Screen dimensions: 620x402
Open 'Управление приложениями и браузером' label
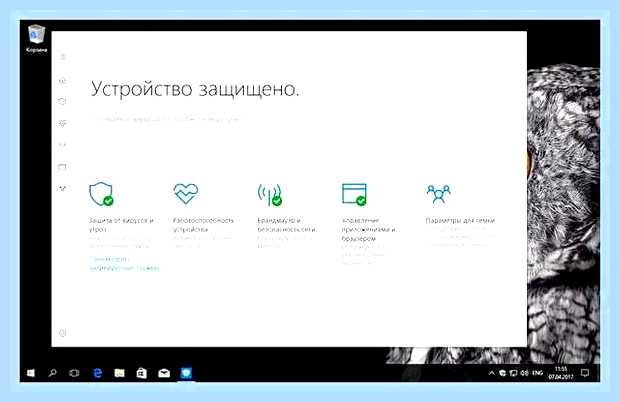pyautogui.click(x=369, y=229)
